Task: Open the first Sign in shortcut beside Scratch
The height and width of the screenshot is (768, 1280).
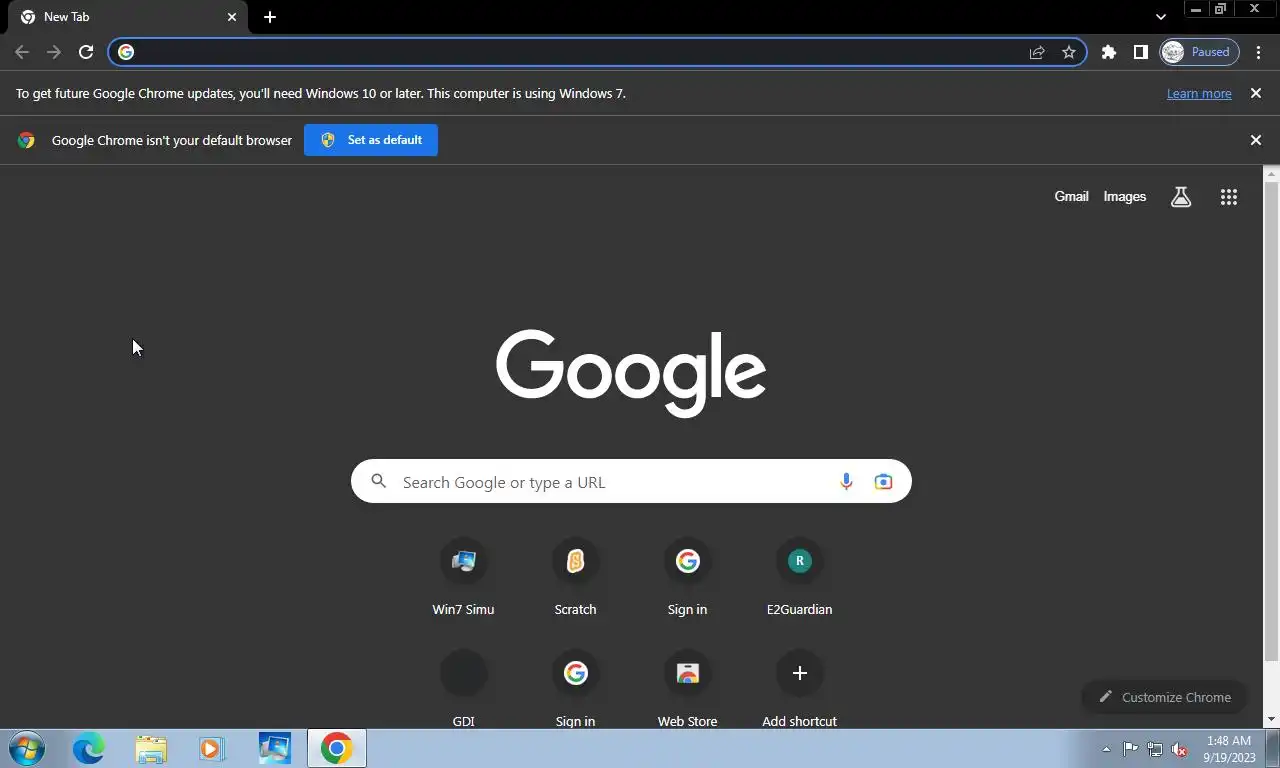Action: (x=687, y=577)
